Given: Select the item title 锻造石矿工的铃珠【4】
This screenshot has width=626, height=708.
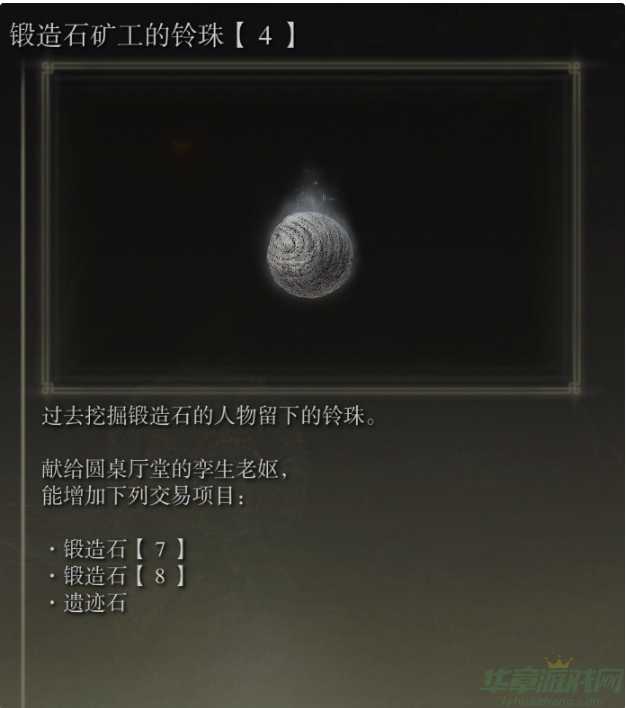Looking at the screenshot, I should [x=153, y=35].
